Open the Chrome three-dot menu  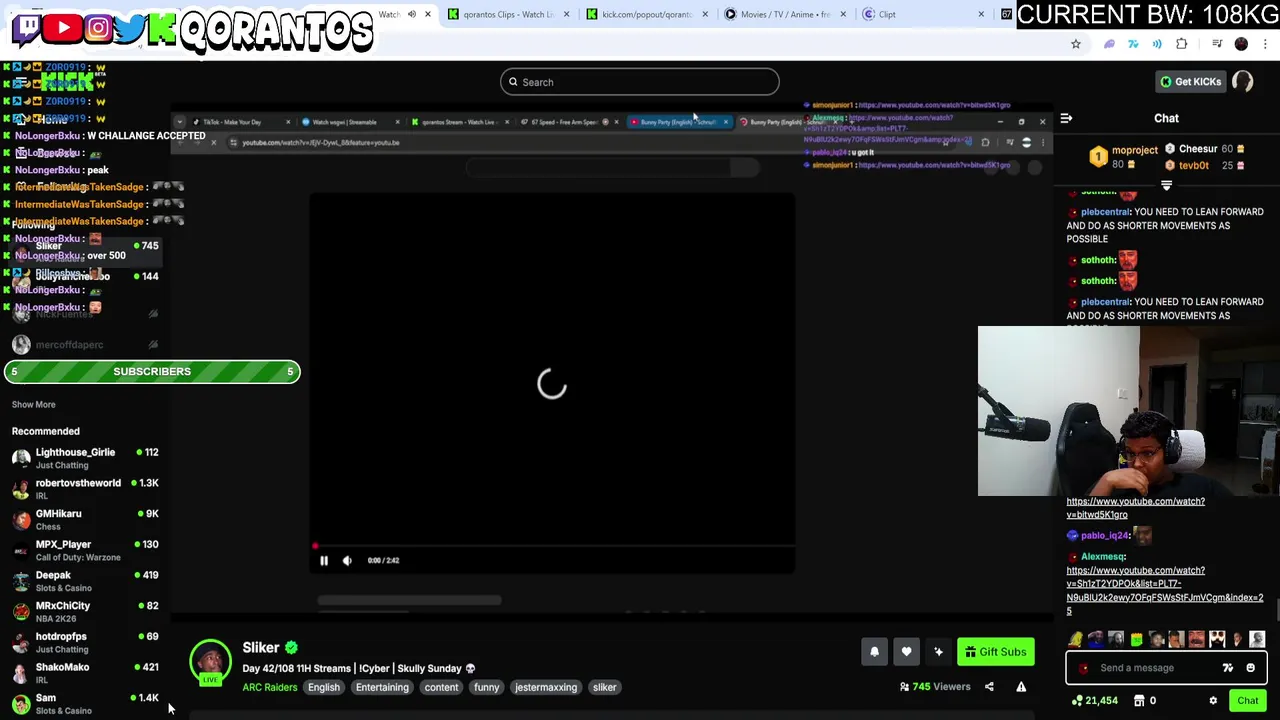[1266, 44]
